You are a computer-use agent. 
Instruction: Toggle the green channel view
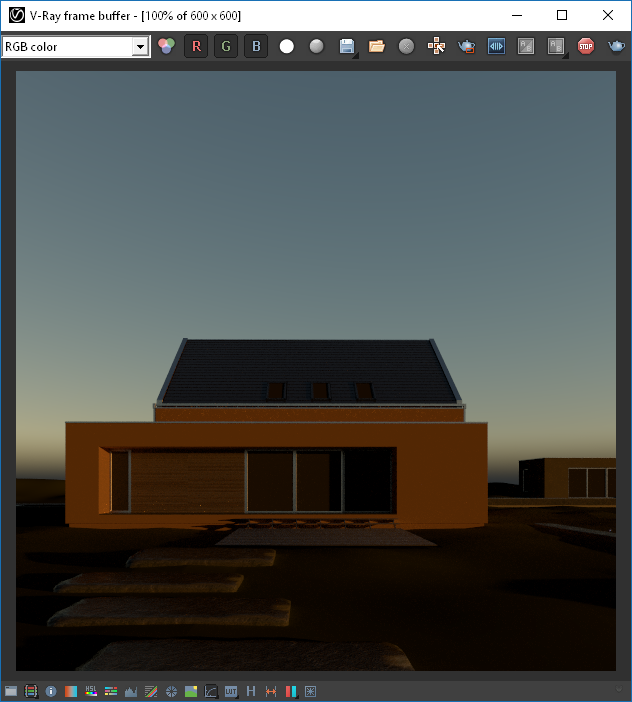226,46
